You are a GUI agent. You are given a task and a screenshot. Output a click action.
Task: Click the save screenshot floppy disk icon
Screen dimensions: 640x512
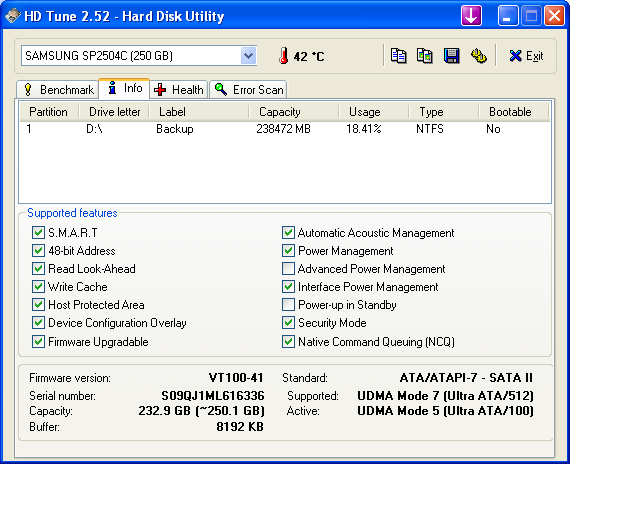tap(451, 56)
